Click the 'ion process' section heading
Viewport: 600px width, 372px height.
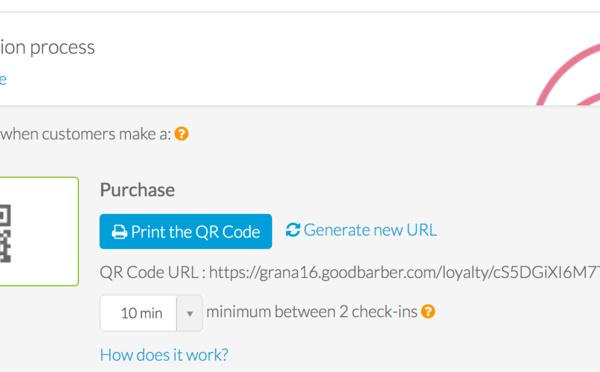point(47,48)
